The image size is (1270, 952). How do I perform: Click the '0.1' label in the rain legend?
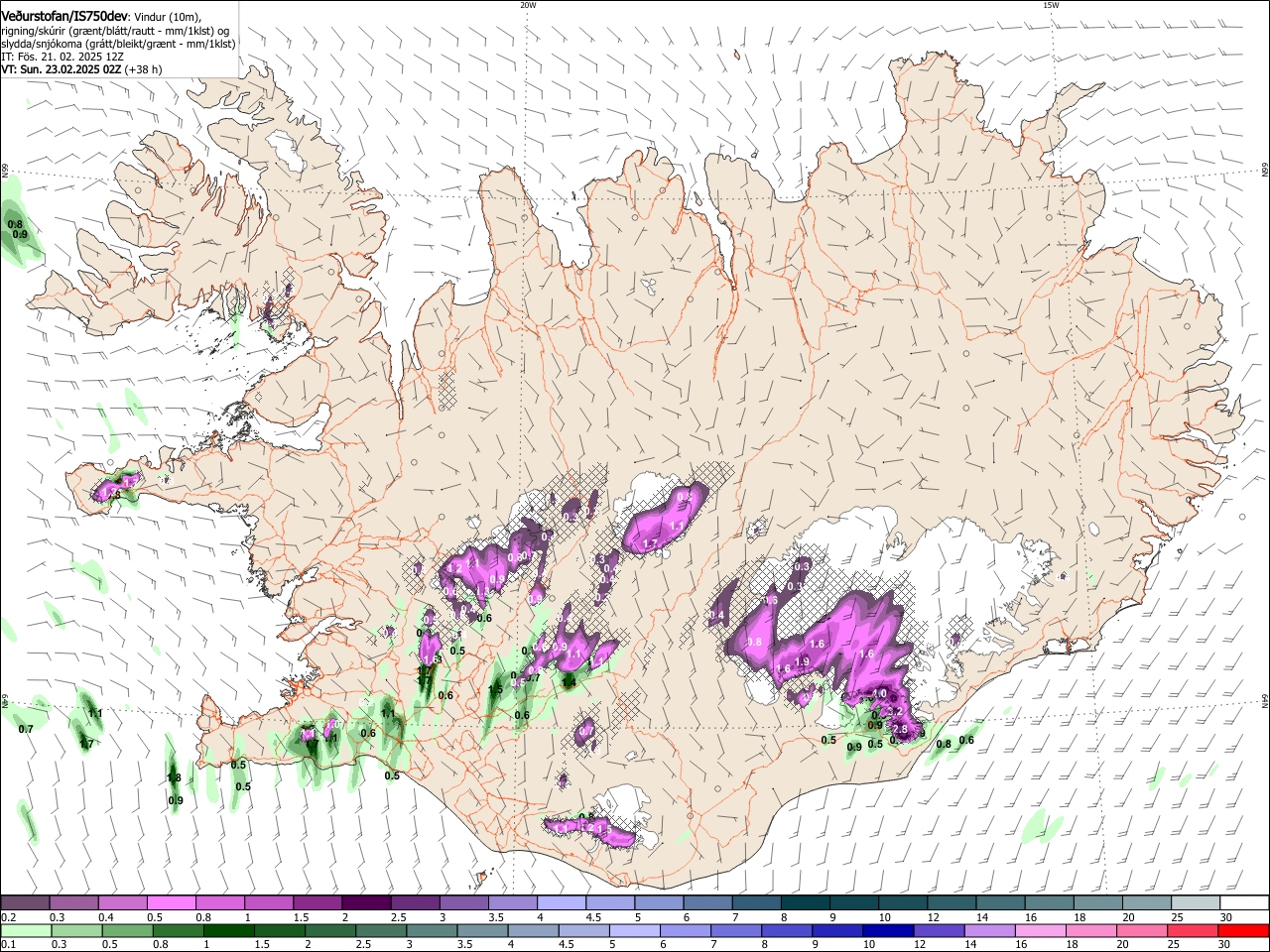click(8, 944)
